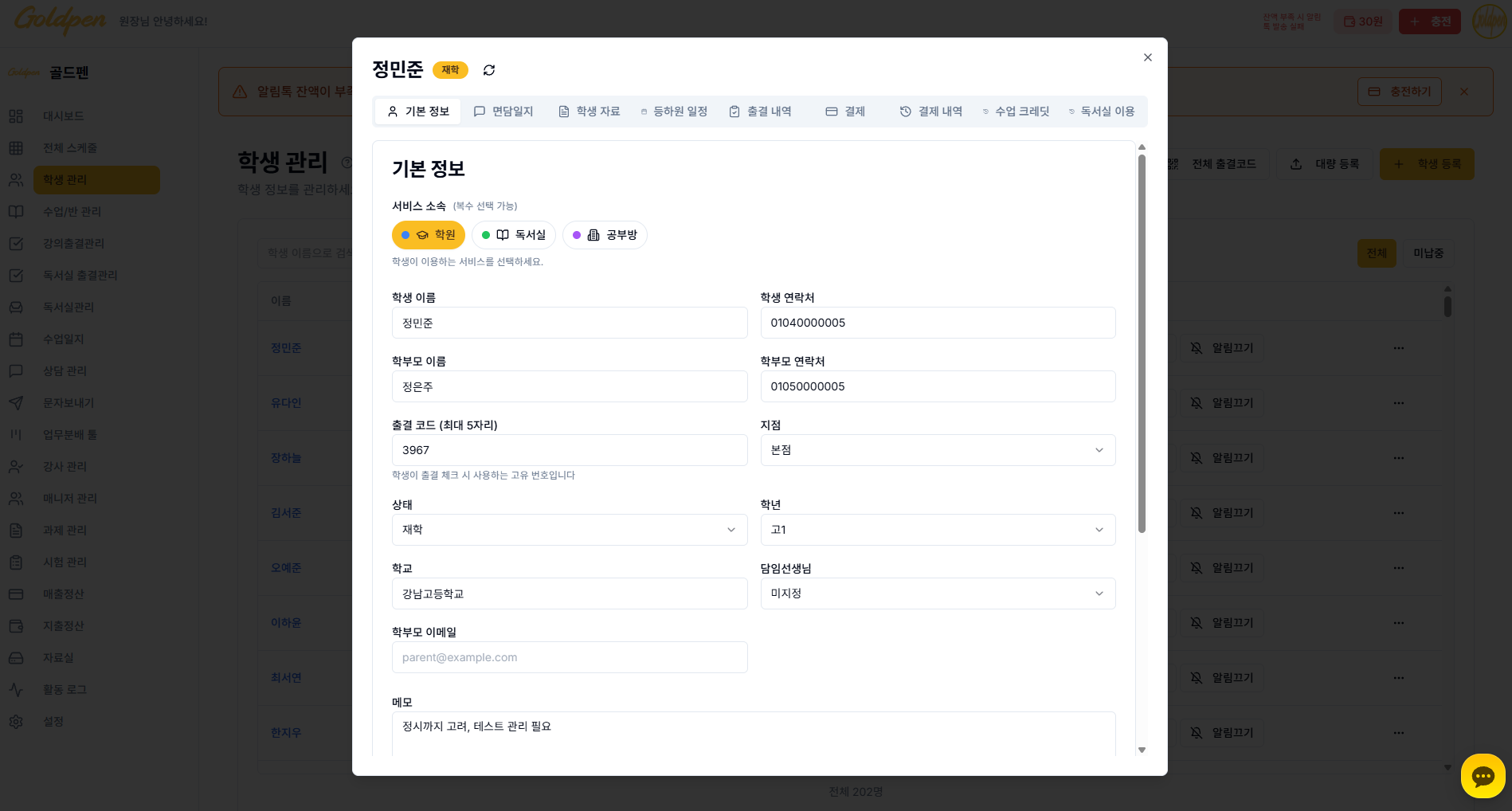Screen dimensions: 1512x811
Task: Toggle the 학원 service chip
Action: 429,235
